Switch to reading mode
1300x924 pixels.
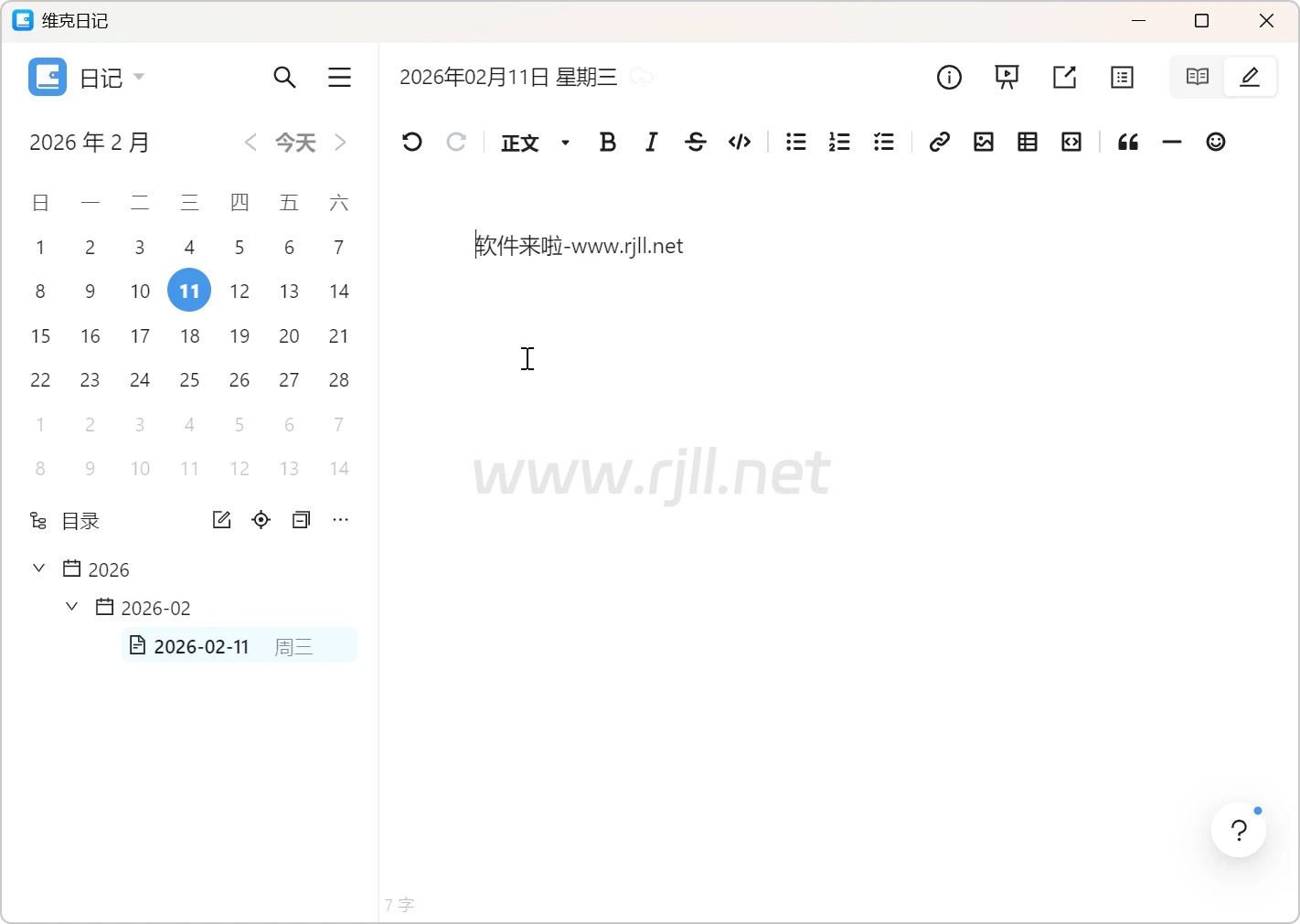tap(1197, 77)
